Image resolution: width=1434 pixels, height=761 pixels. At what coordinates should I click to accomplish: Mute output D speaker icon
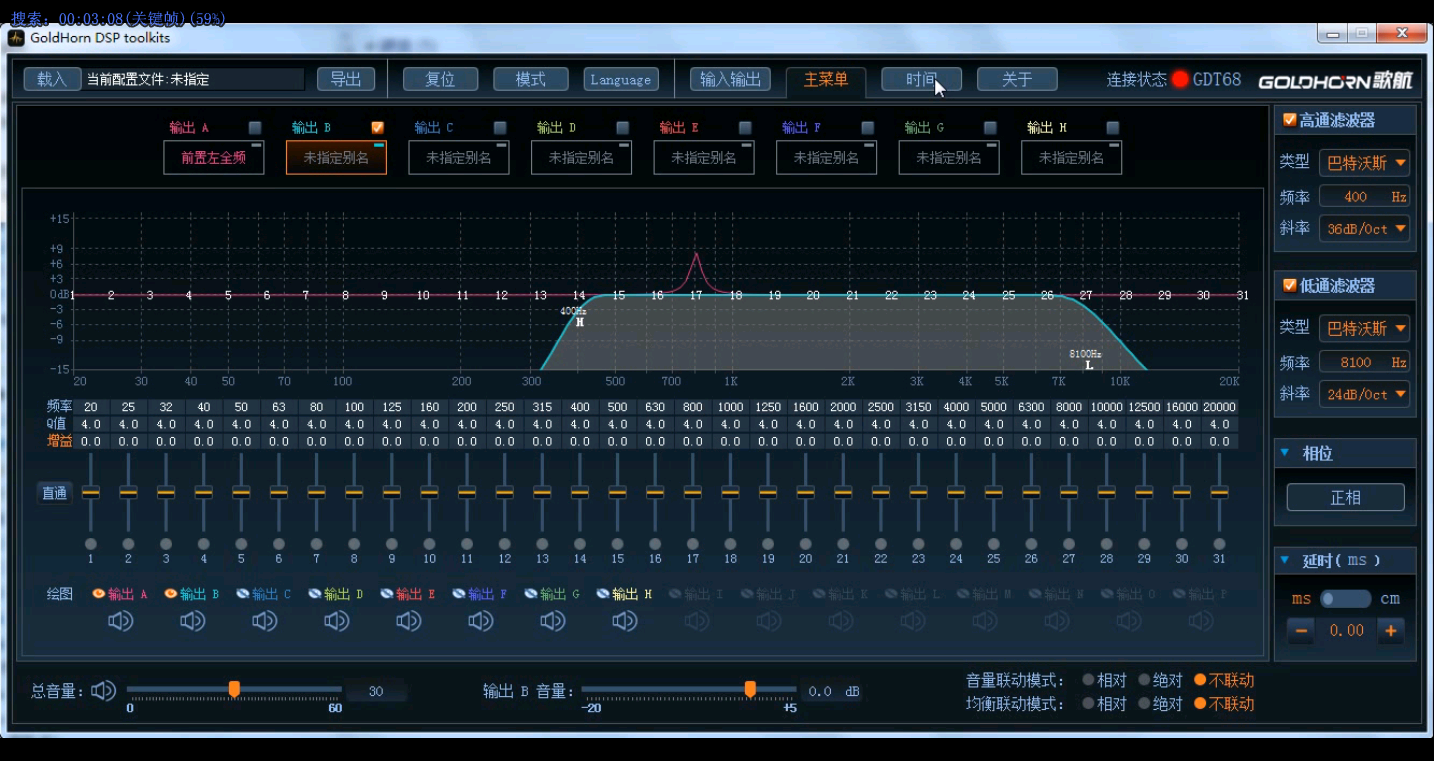click(x=336, y=621)
